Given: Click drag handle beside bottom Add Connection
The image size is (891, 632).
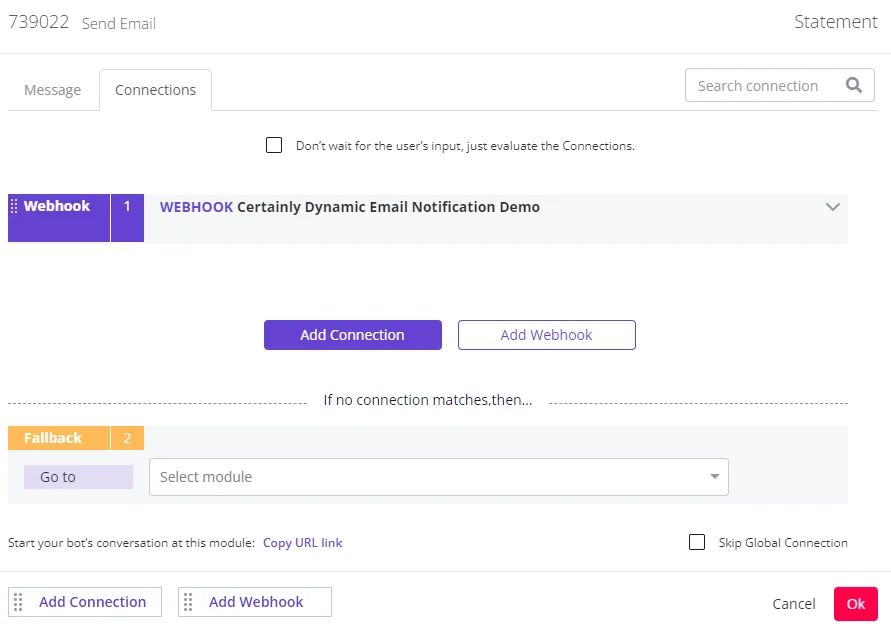Looking at the screenshot, I should [18, 602].
